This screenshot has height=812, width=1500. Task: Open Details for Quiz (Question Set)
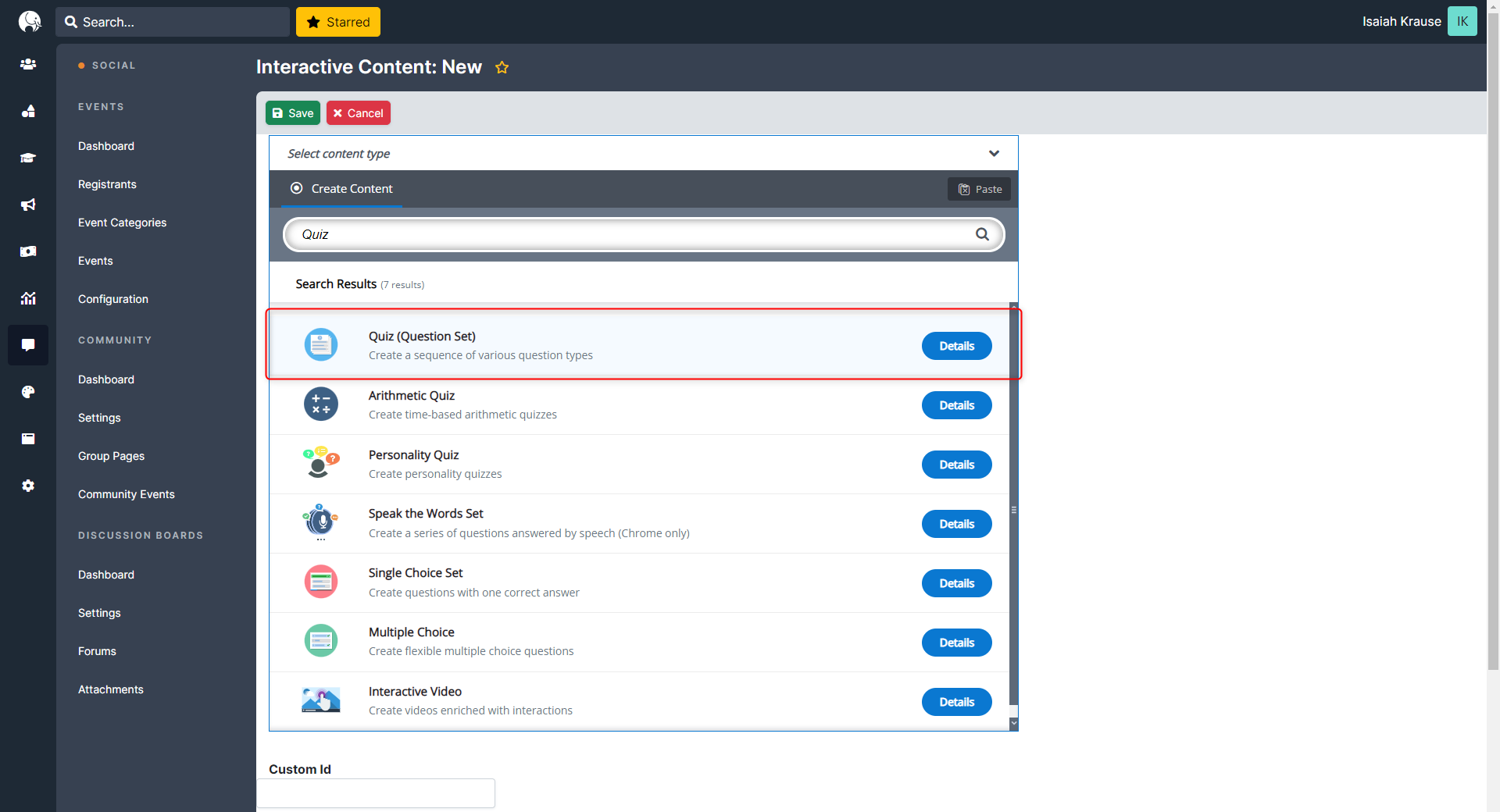[x=956, y=346]
